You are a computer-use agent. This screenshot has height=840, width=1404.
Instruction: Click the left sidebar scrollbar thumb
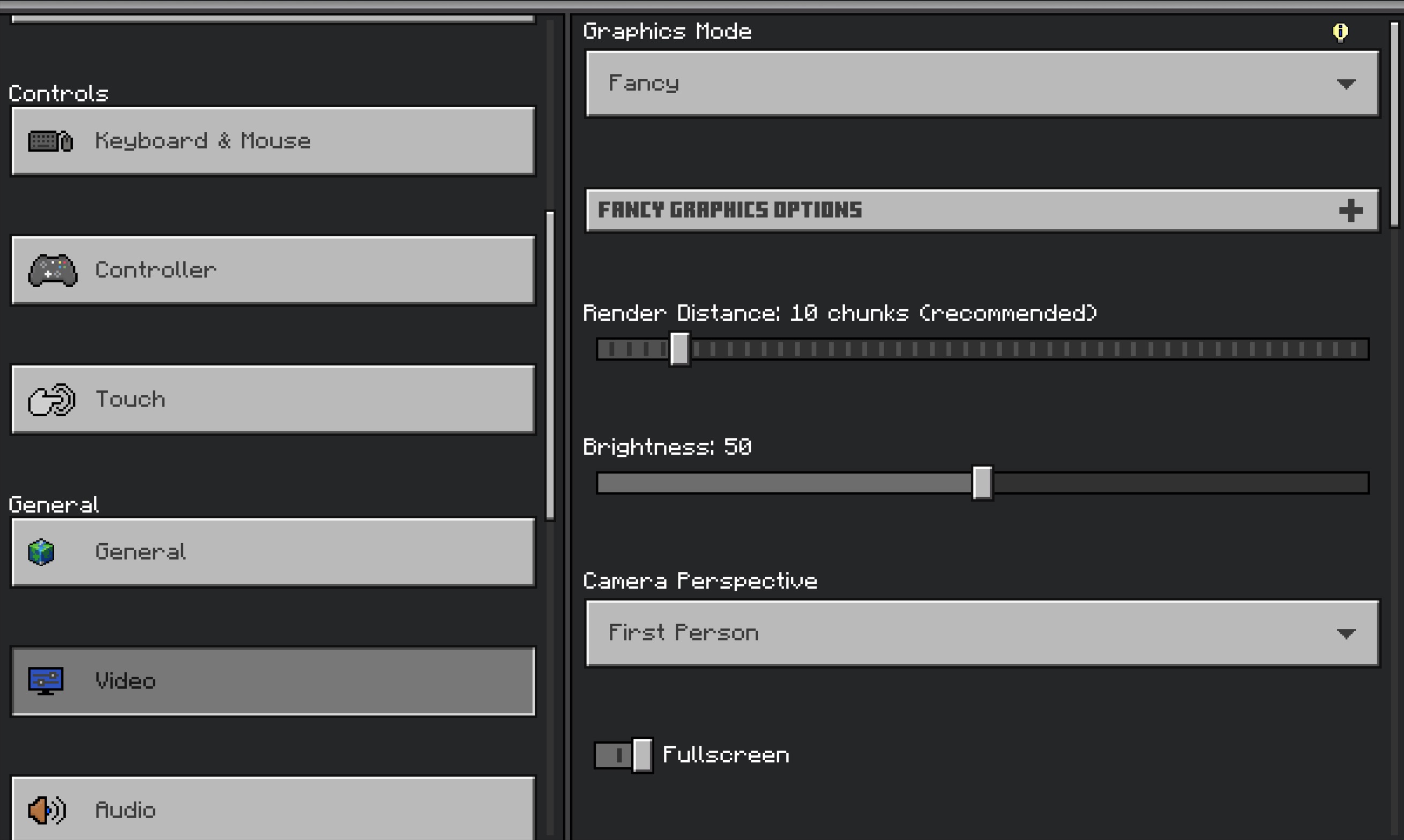tap(550, 365)
